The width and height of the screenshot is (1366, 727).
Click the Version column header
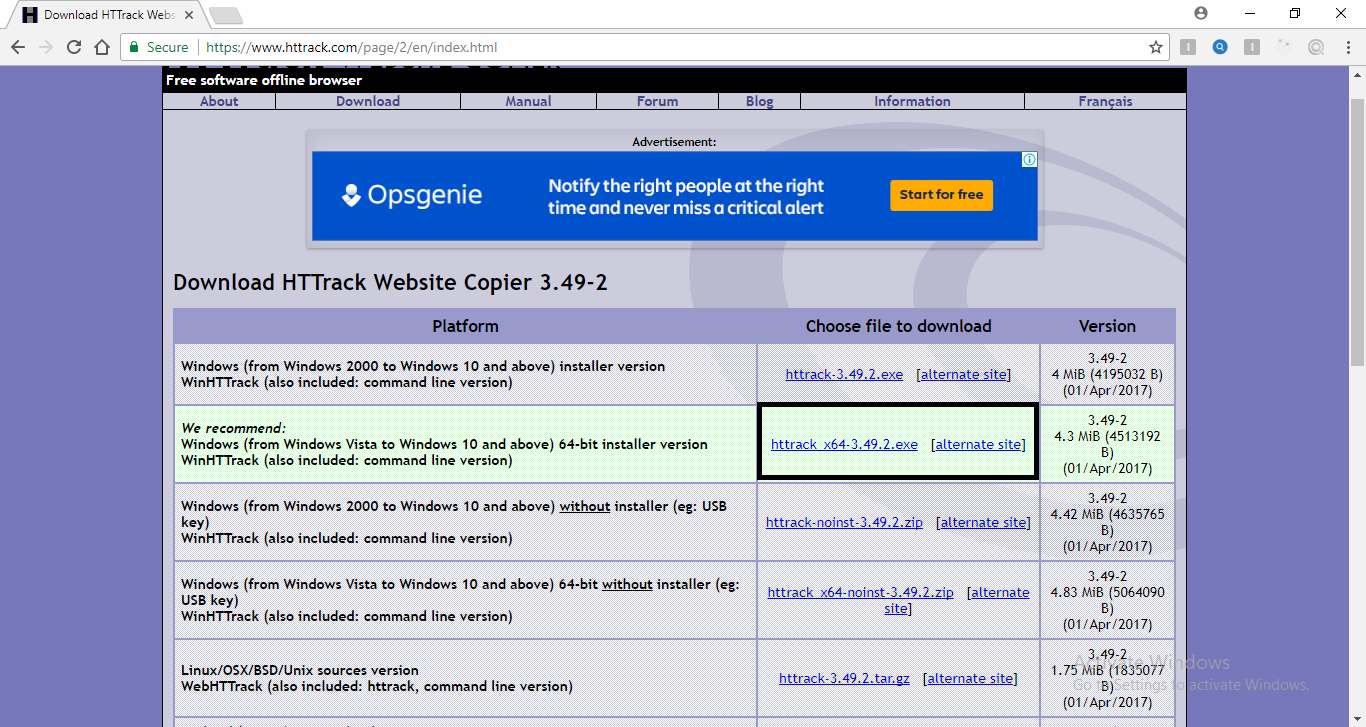coord(1107,326)
